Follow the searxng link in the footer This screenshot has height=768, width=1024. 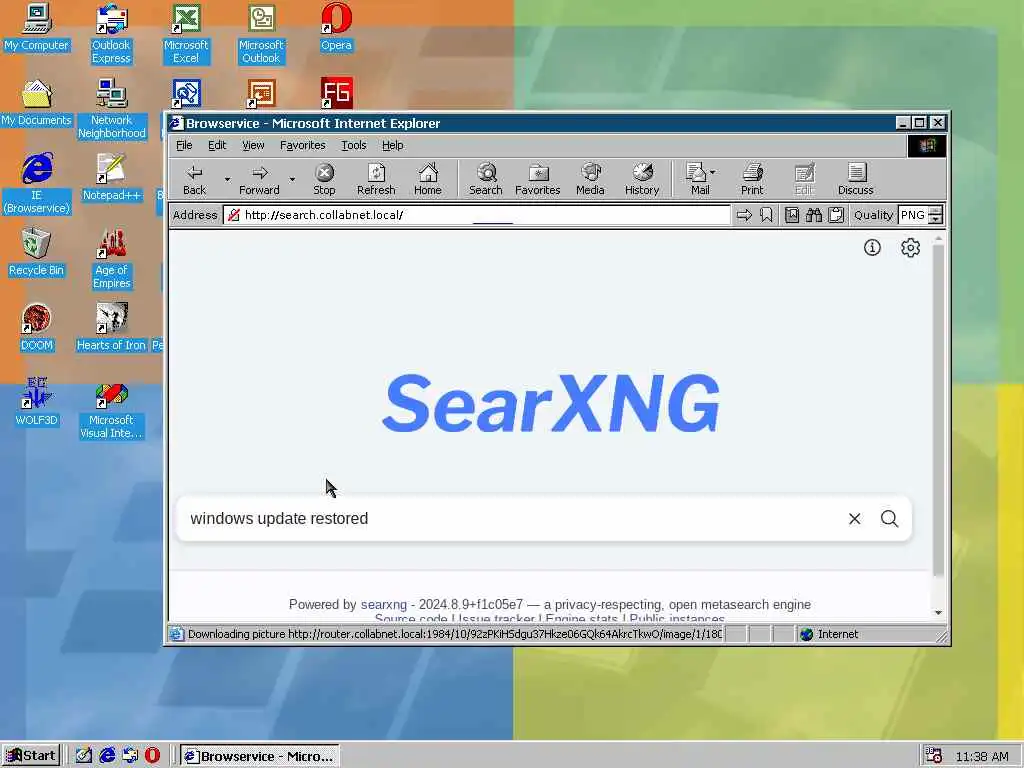pyautogui.click(x=383, y=605)
